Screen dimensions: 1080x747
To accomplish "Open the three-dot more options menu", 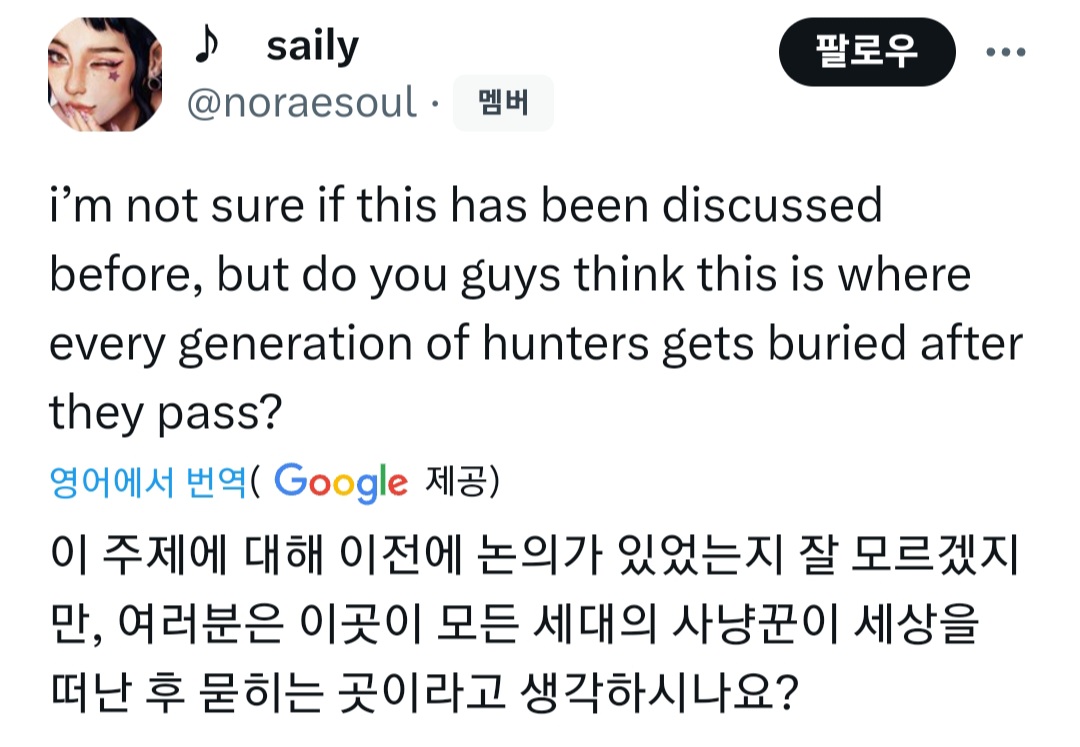I will click(1005, 53).
